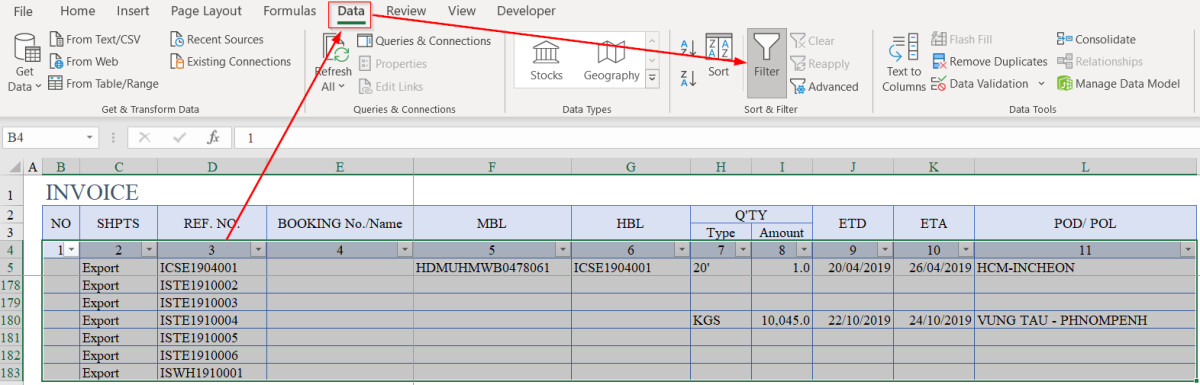This screenshot has height=385, width=1200.
Task: Expand the Data Types gallery
Action: point(653,77)
